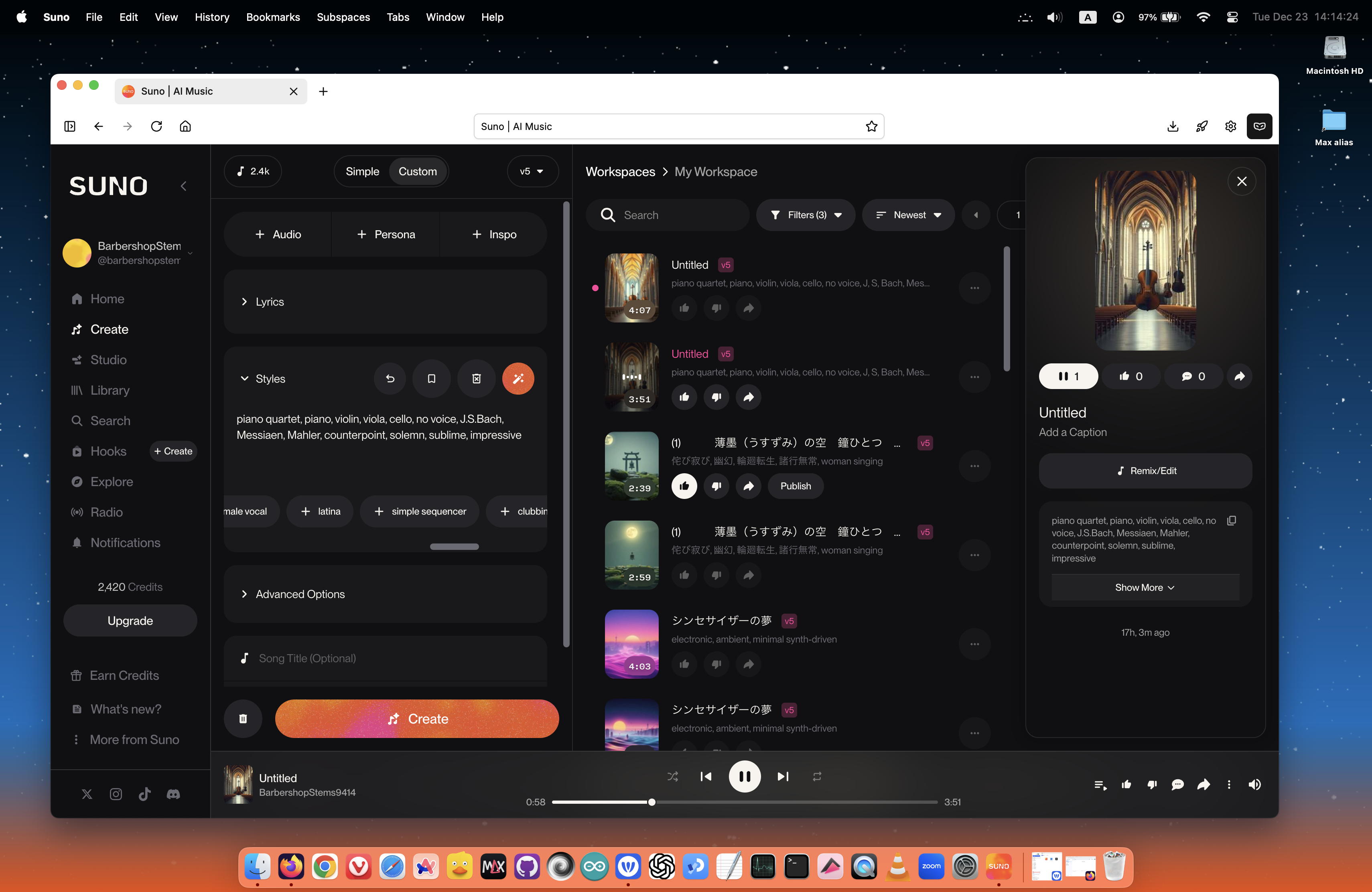
Task: Open the play queue icon in the player bar
Action: pyautogui.click(x=1100, y=785)
